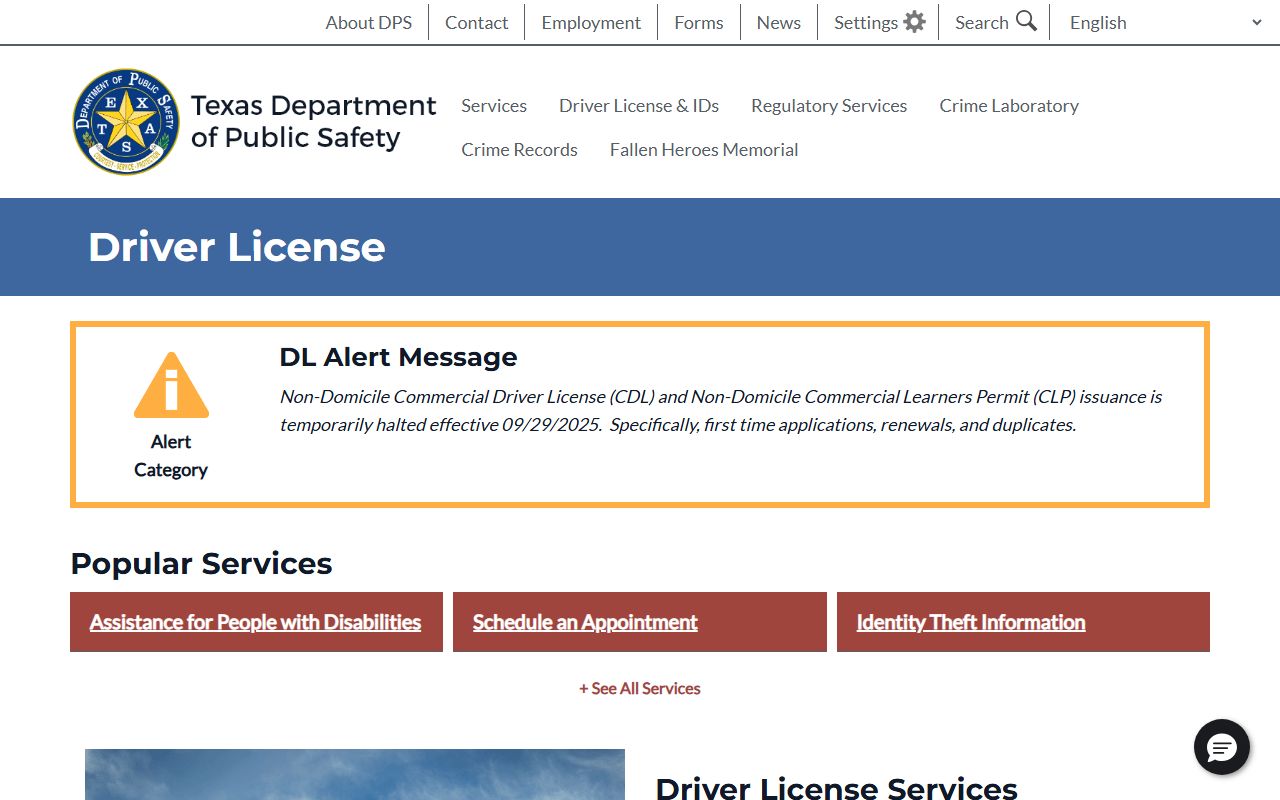Open the chat bubble widget
The height and width of the screenshot is (800, 1280).
point(1222,747)
